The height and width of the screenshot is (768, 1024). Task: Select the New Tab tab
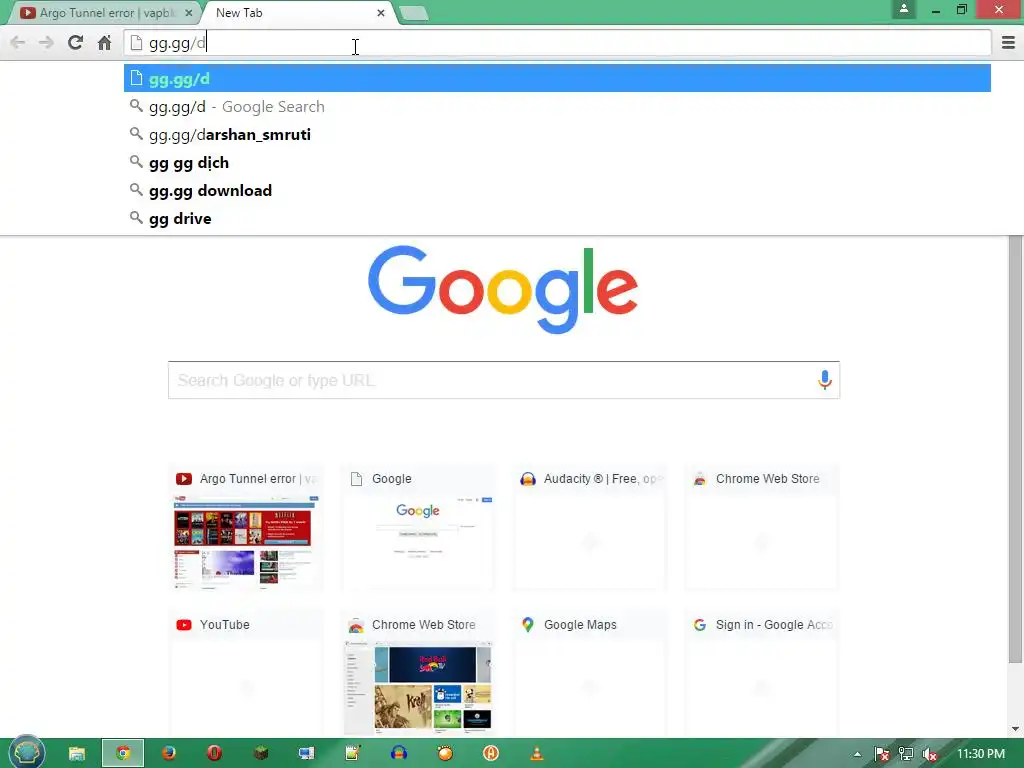[294, 13]
